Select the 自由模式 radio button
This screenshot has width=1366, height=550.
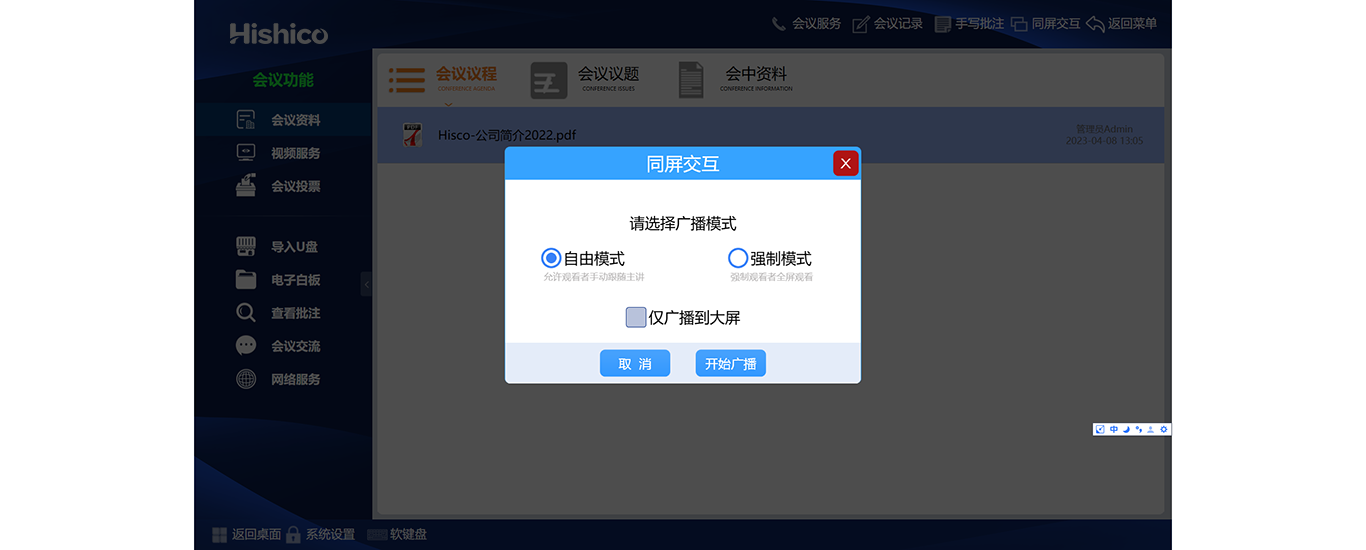coord(551,258)
